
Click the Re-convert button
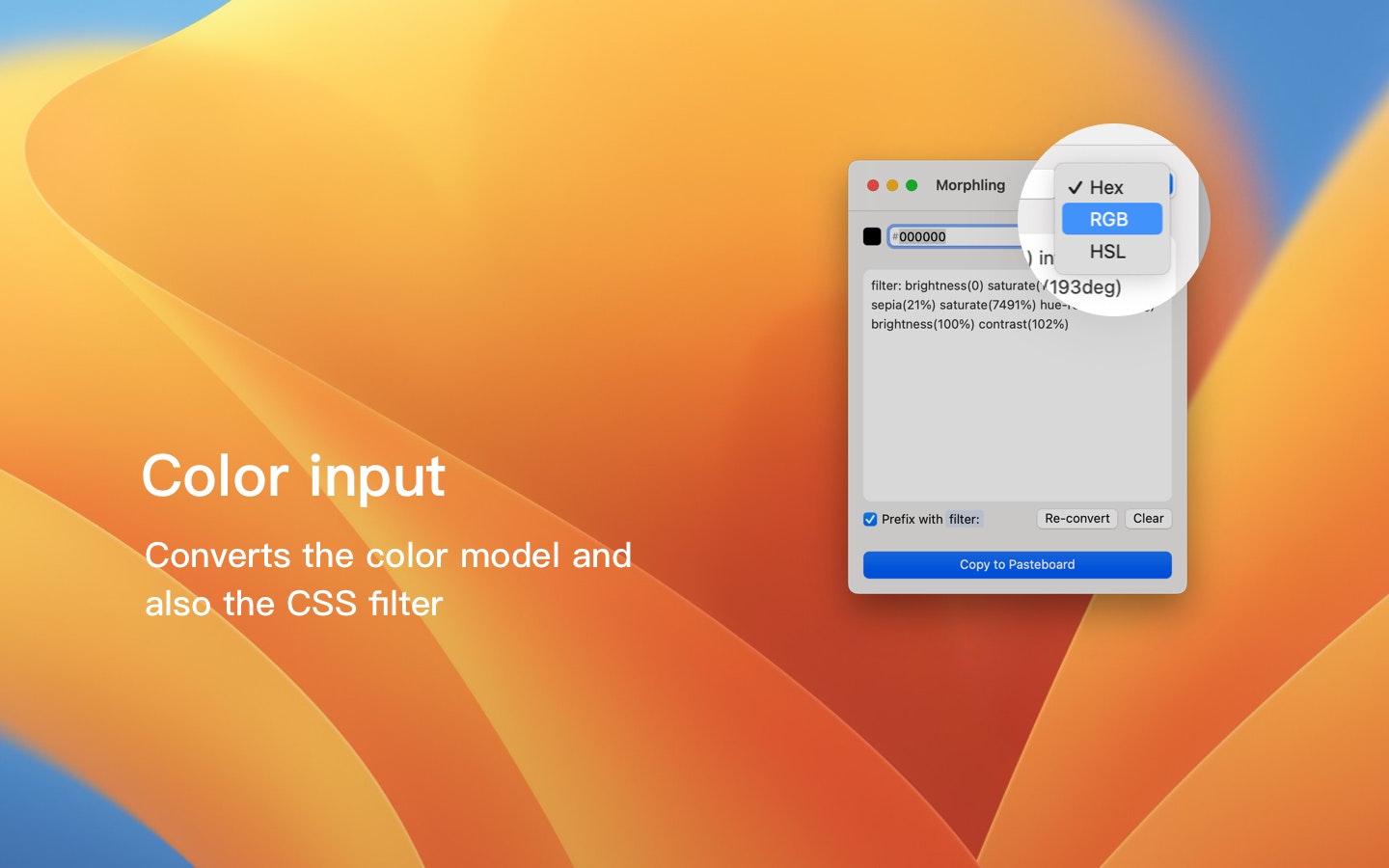[x=1076, y=519]
